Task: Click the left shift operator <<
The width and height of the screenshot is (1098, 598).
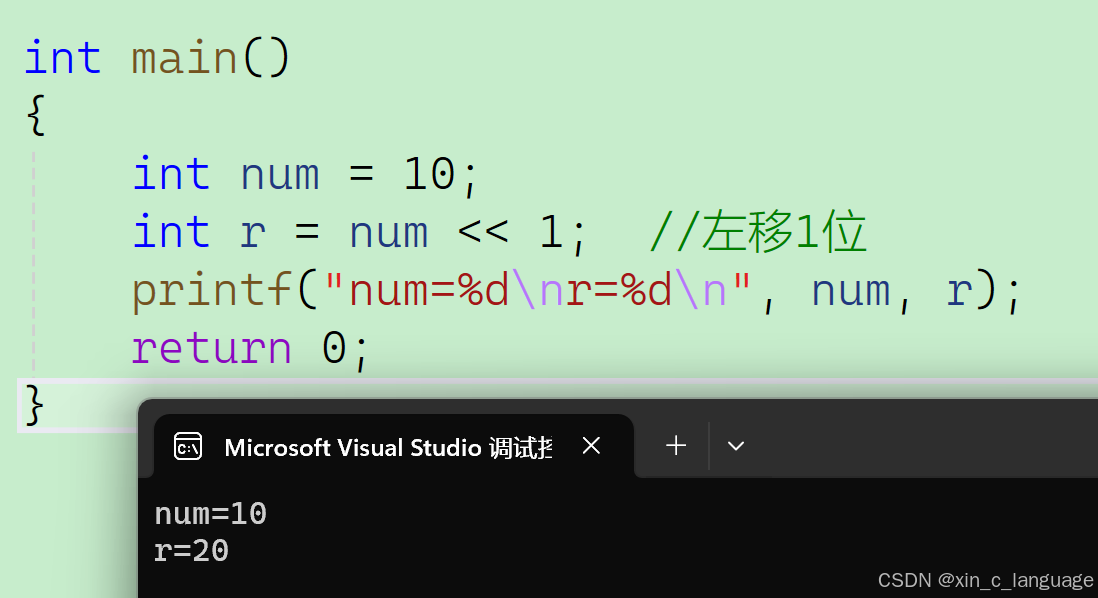Action: (x=483, y=232)
